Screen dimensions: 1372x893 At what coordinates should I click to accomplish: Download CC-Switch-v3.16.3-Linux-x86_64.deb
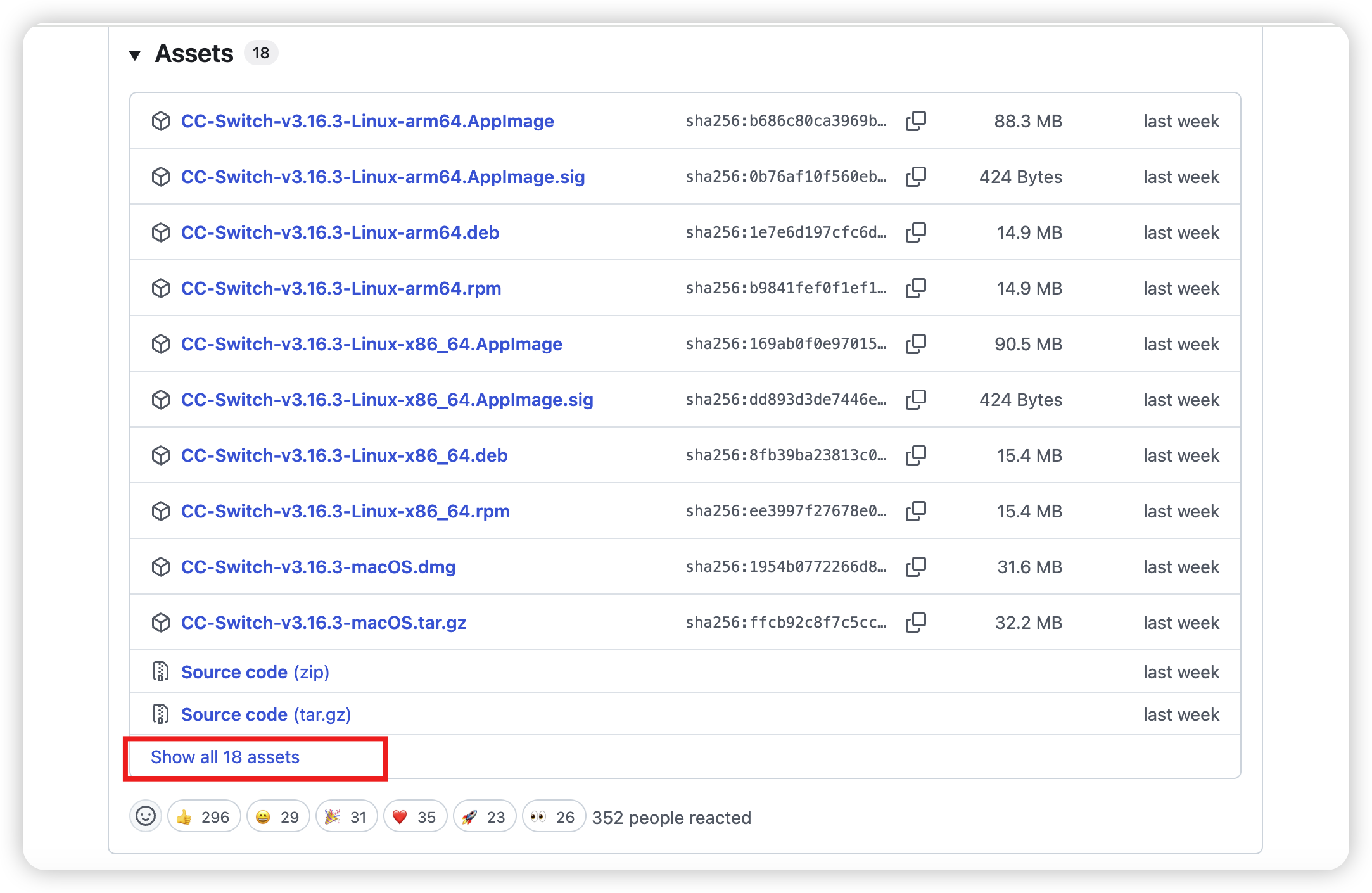[344, 455]
